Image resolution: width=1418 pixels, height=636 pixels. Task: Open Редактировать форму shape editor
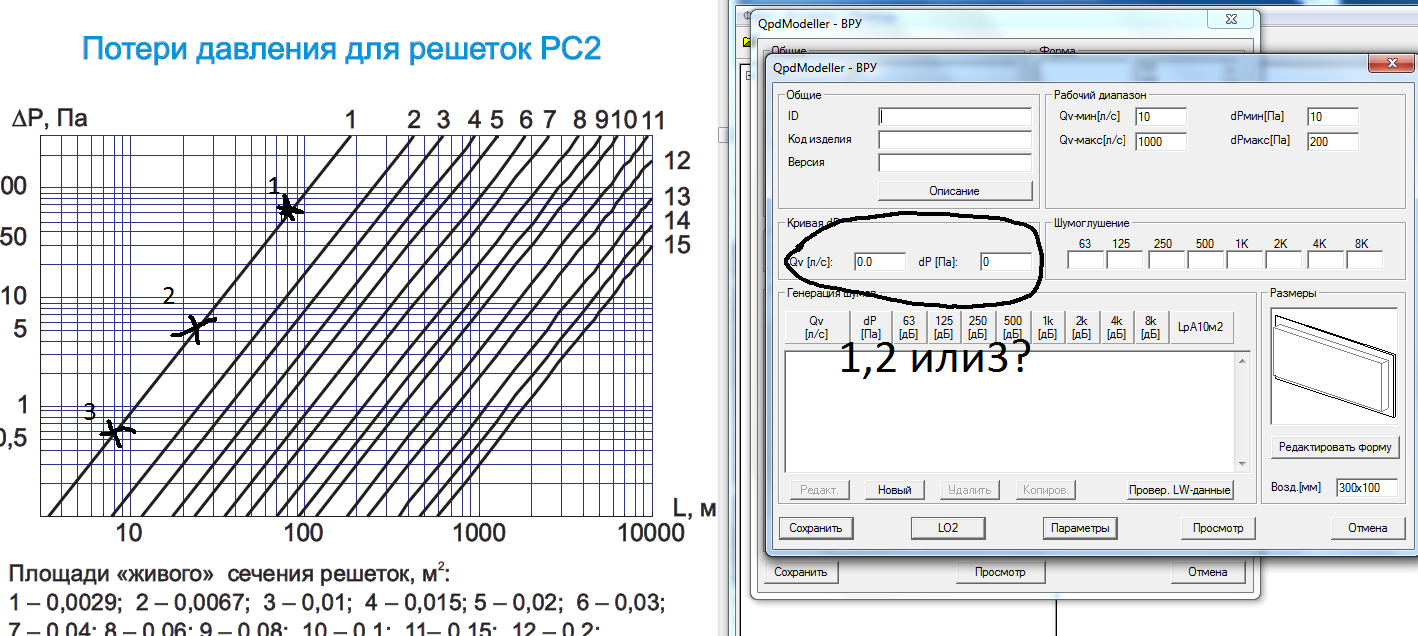[x=1335, y=447]
